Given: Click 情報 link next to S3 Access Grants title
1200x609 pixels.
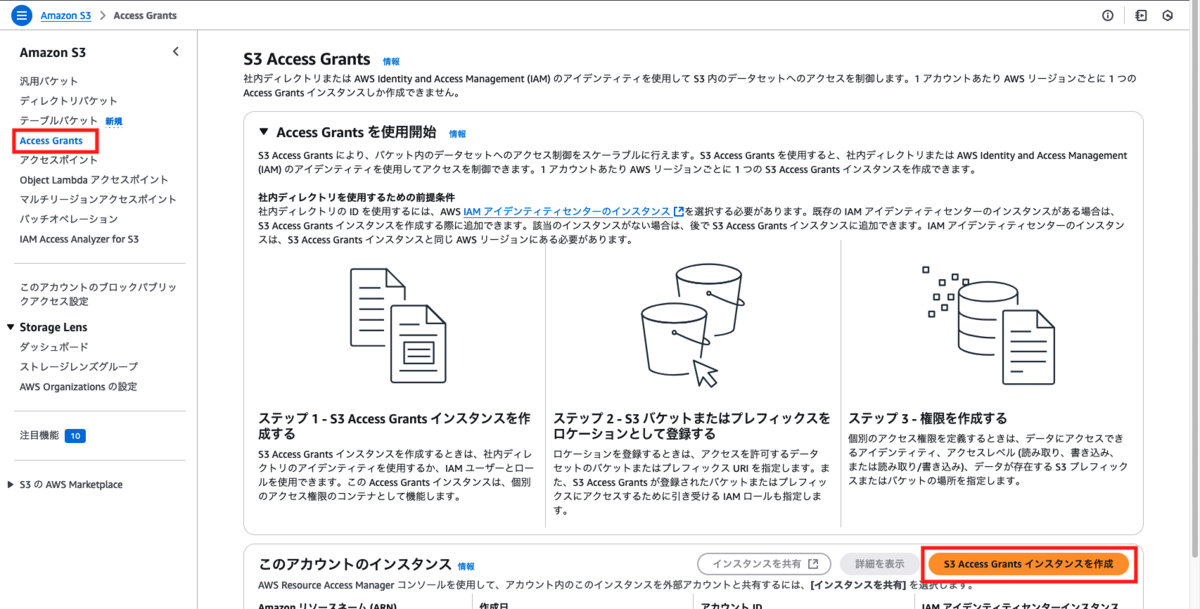Looking at the screenshot, I should [x=391, y=62].
